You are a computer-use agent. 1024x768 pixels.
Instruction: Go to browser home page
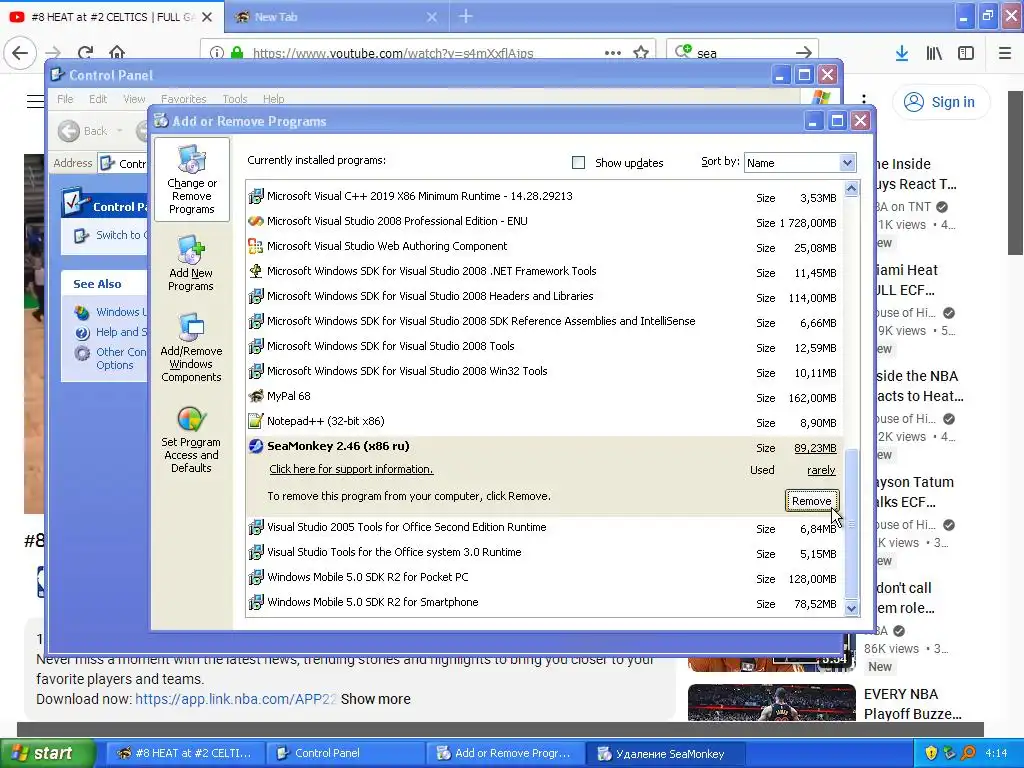(117, 52)
